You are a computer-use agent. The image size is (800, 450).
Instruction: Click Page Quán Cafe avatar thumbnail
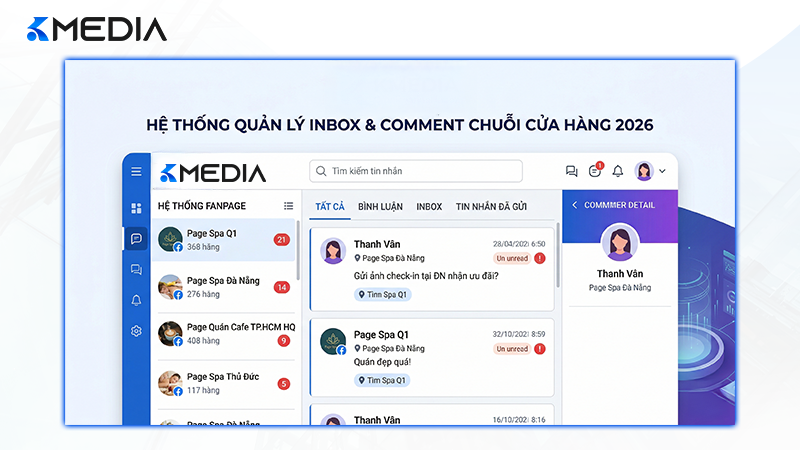[170, 334]
